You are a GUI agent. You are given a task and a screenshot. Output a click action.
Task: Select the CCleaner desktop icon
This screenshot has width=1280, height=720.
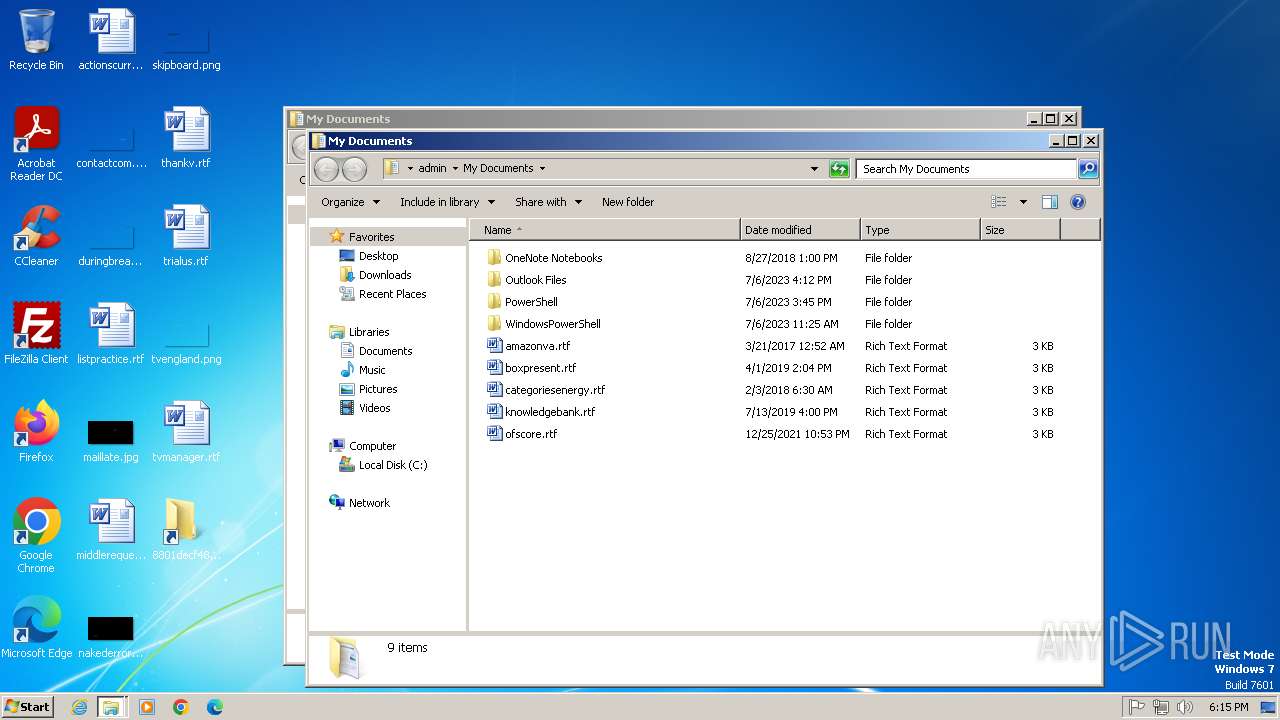click(x=36, y=236)
